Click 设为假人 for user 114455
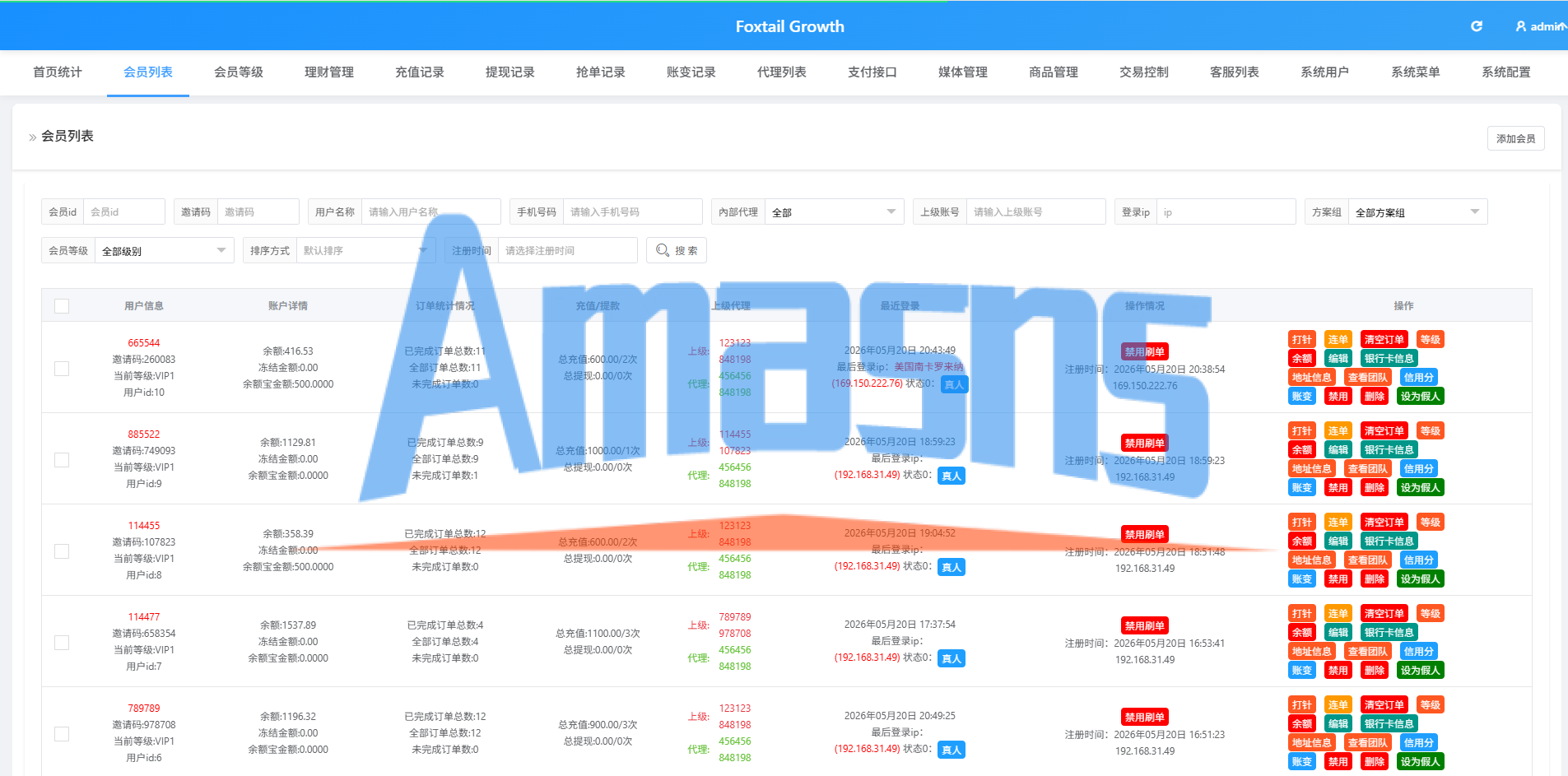 (x=1421, y=579)
